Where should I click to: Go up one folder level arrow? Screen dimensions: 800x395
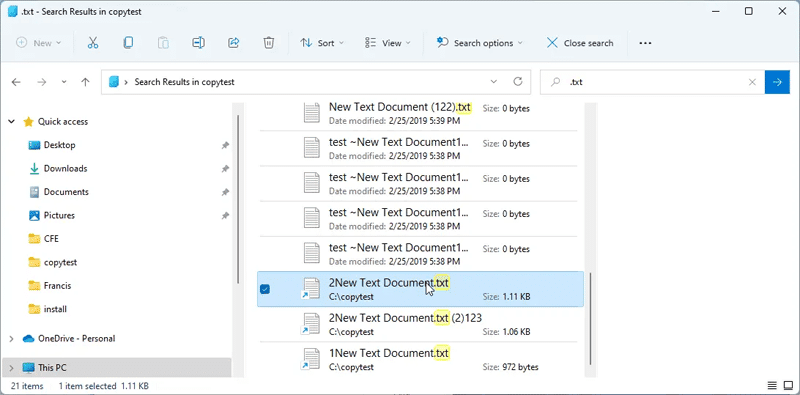[x=86, y=82]
